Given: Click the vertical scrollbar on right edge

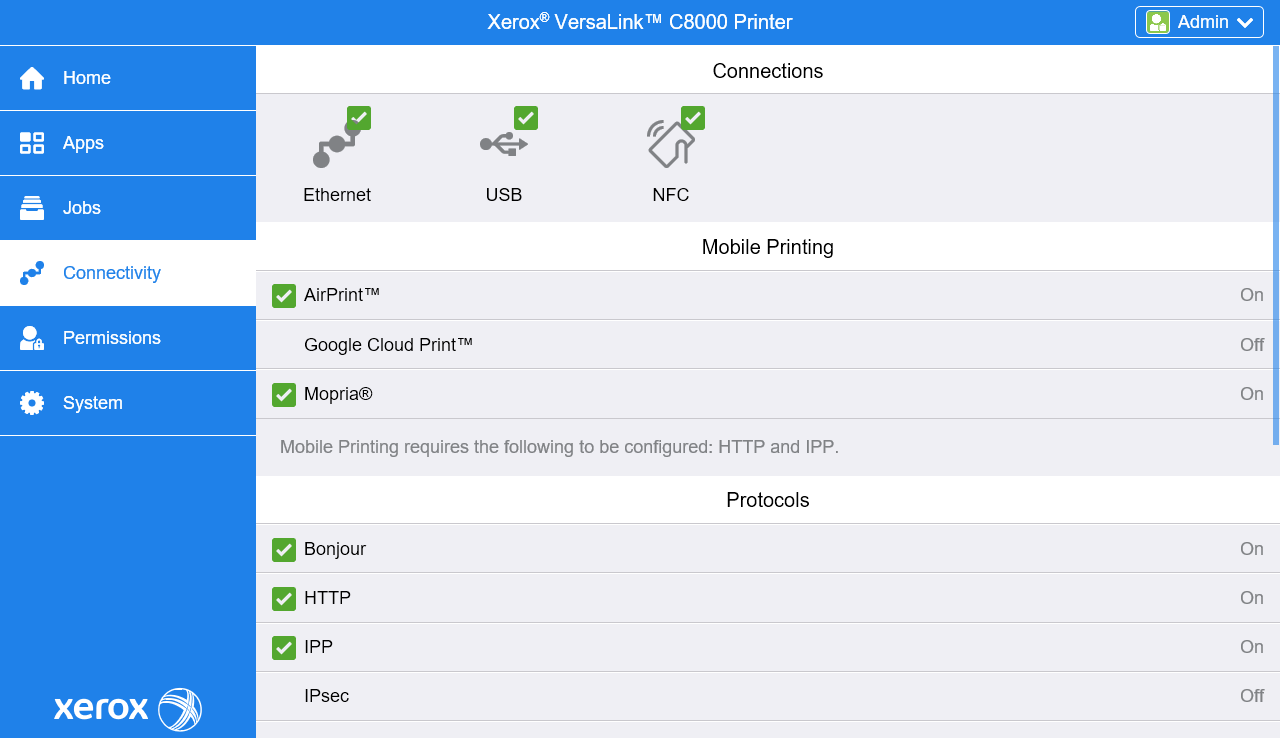Looking at the screenshot, I should tap(1275, 245).
